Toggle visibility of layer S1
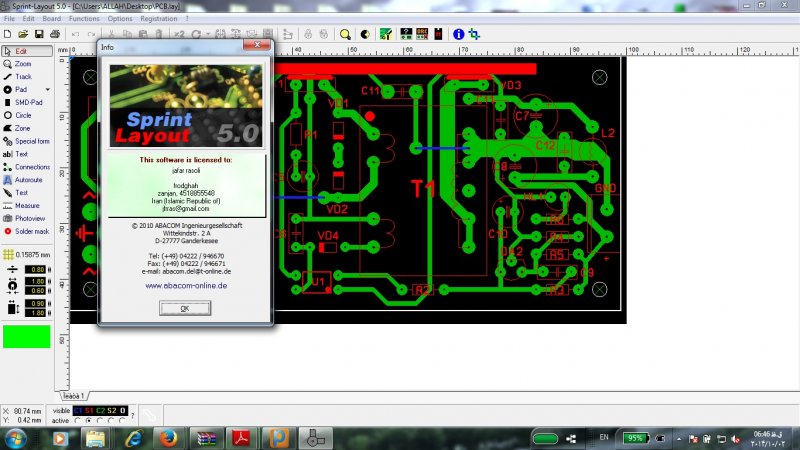800x450 pixels. [89, 410]
